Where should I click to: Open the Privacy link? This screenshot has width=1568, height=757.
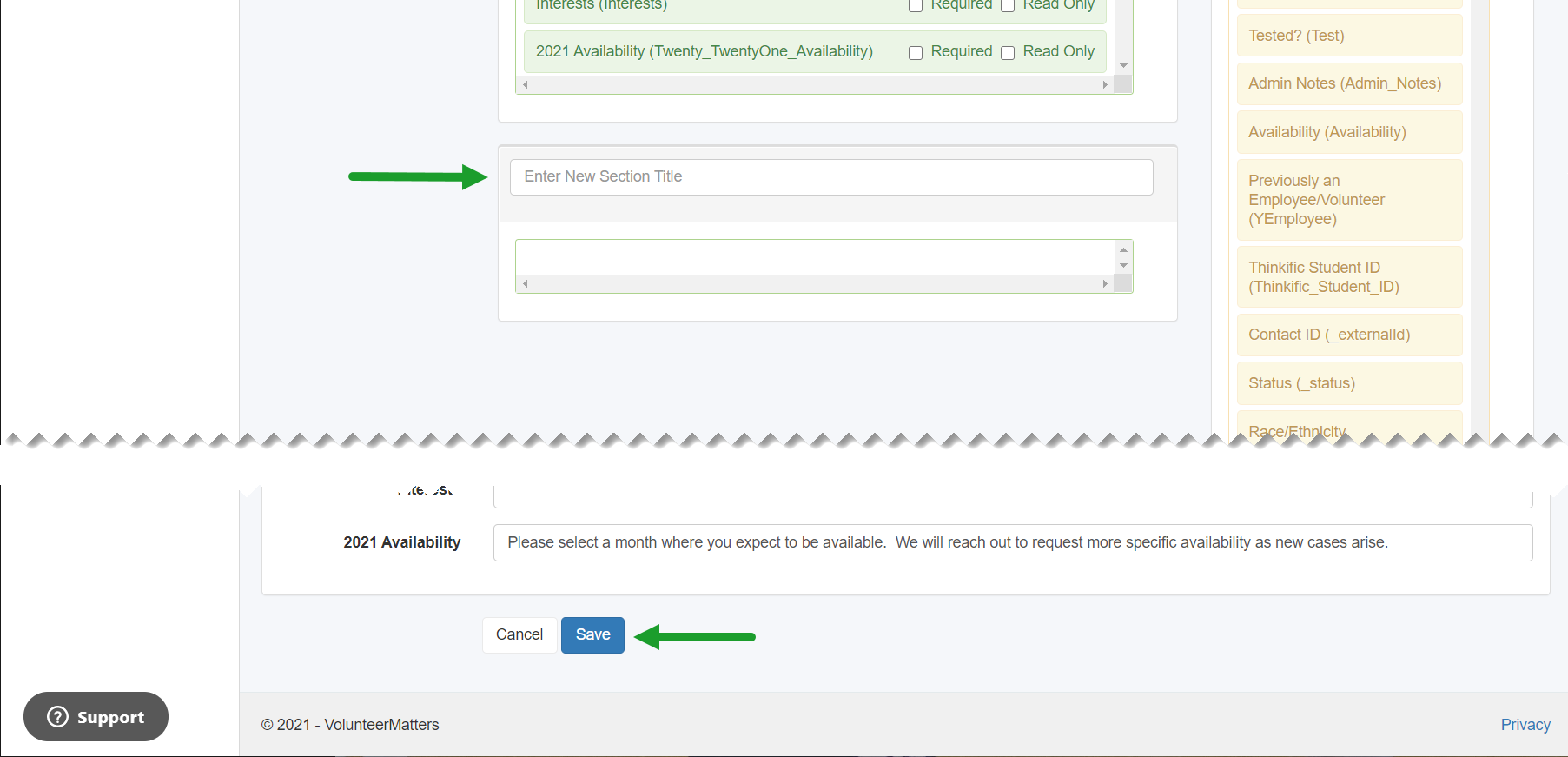point(1525,725)
